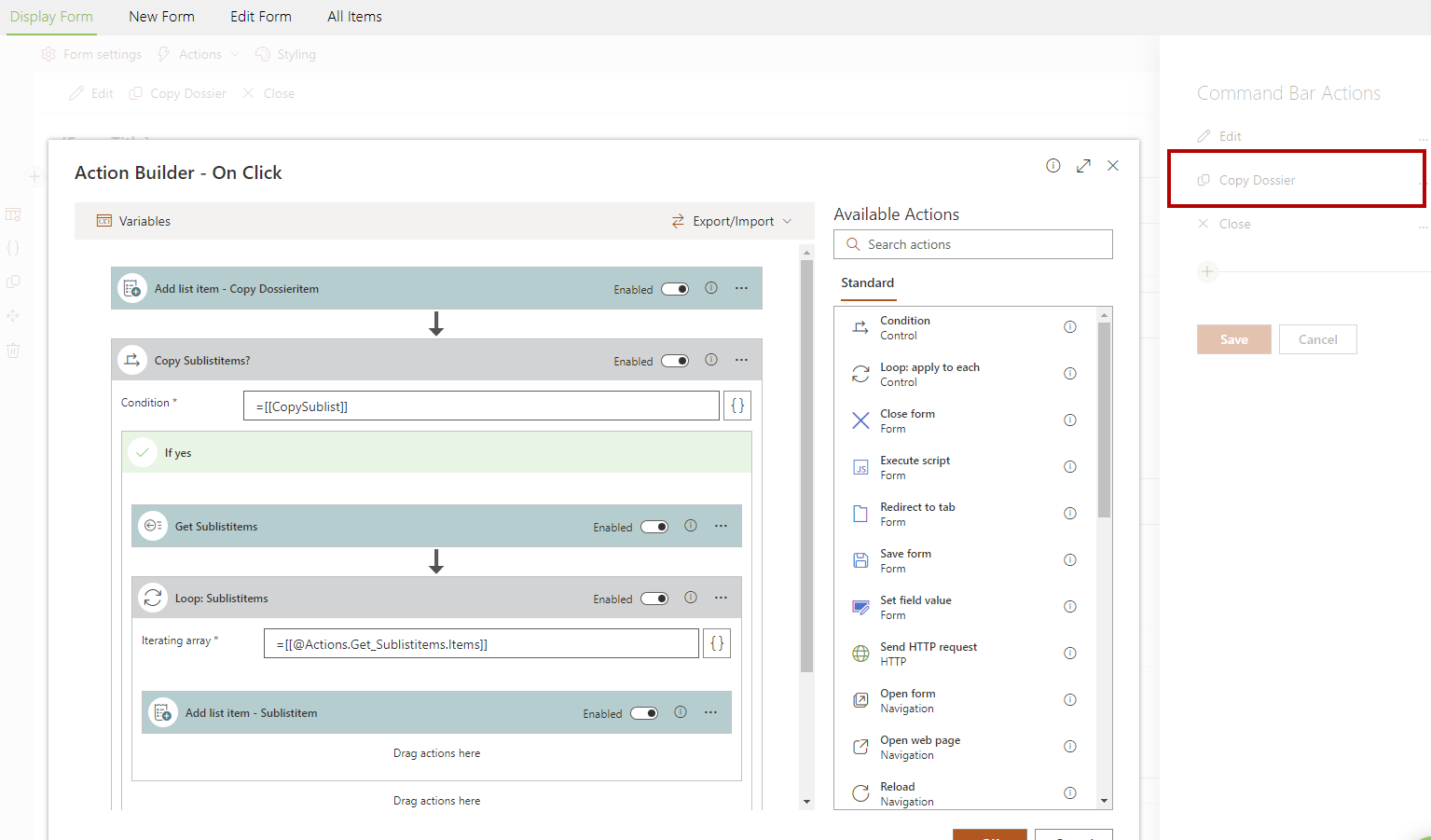Click the info icon in Action Builder header

[1053, 166]
